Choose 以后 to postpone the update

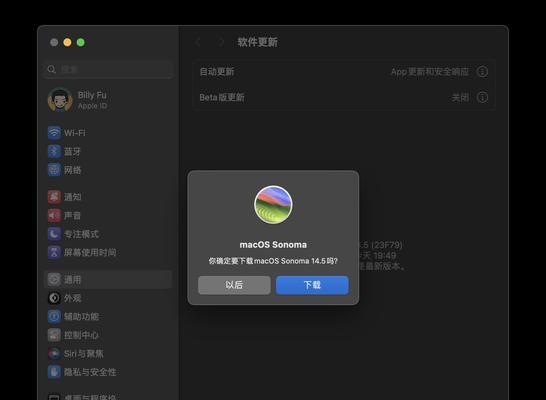(x=234, y=285)
